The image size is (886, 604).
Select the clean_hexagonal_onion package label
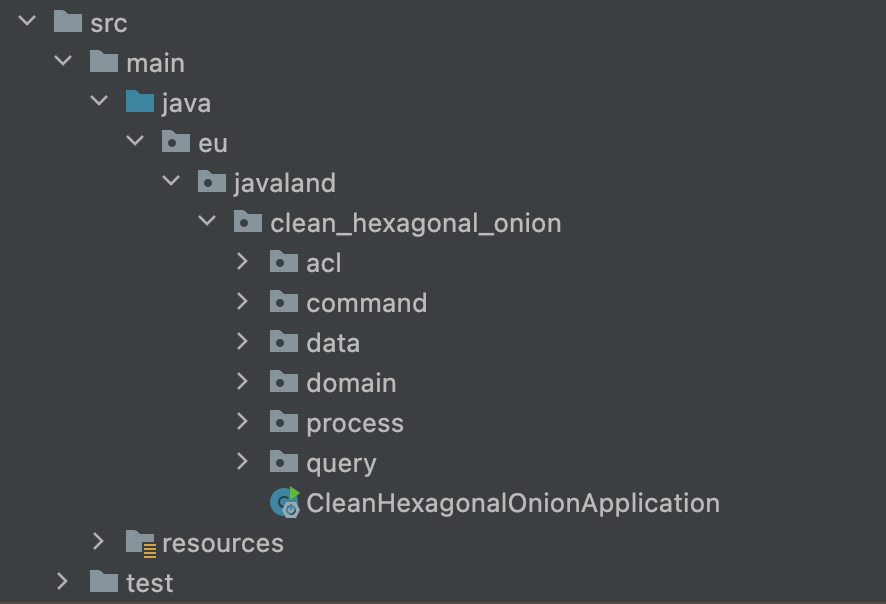(416, 224)
